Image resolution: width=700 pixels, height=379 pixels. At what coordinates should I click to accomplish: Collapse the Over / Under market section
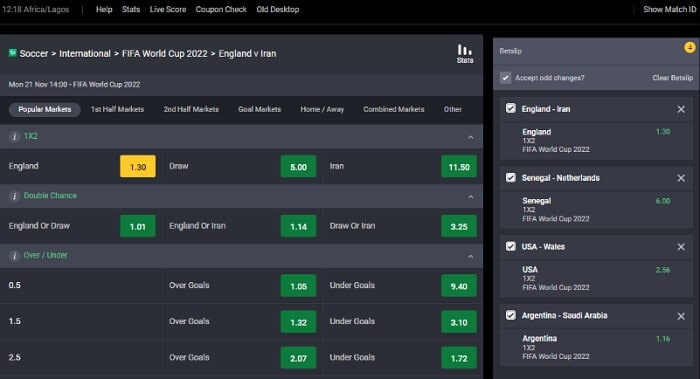point(471,257)
